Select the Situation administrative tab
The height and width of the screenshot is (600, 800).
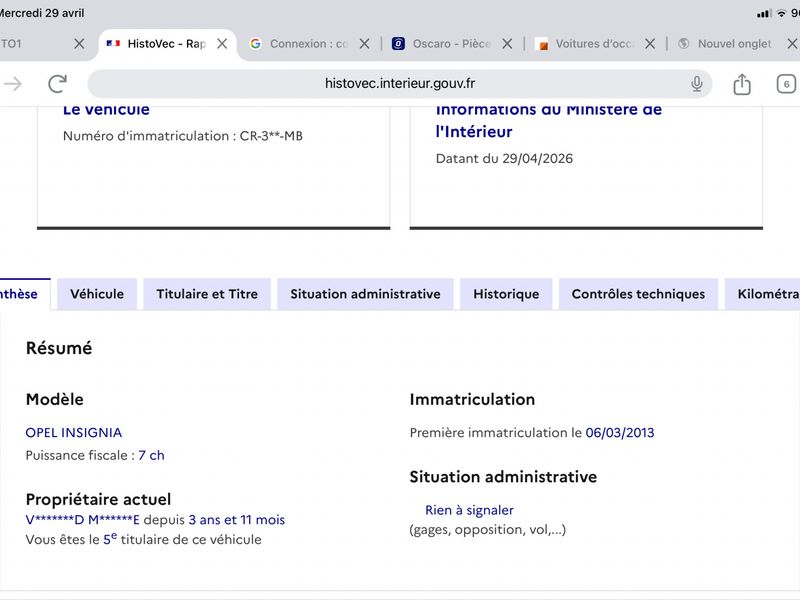tap(365, 294)
